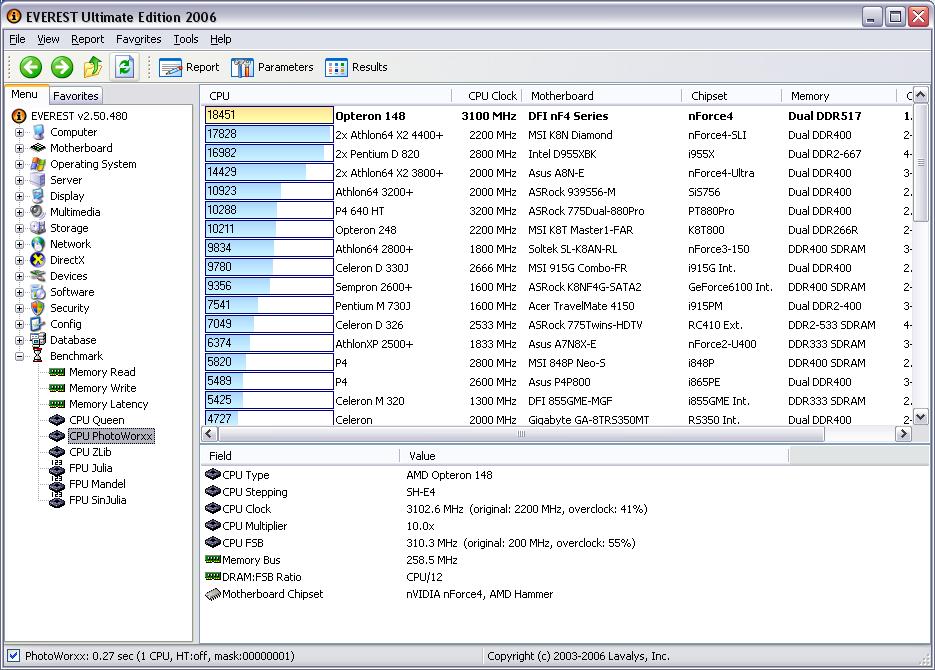Screen dimensions: 935x670
Task: Click the EVEREST v2.50.480 root icon
Action: (x=19, y=116)
